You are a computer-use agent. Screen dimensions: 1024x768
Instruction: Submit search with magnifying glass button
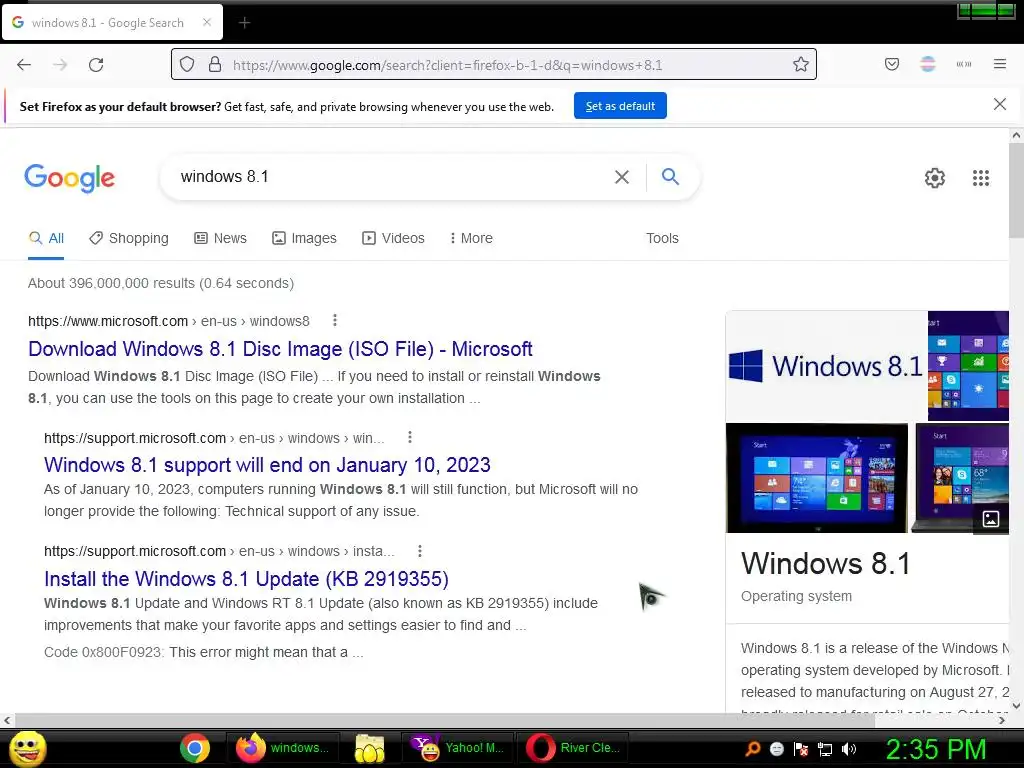pos(670,176)
